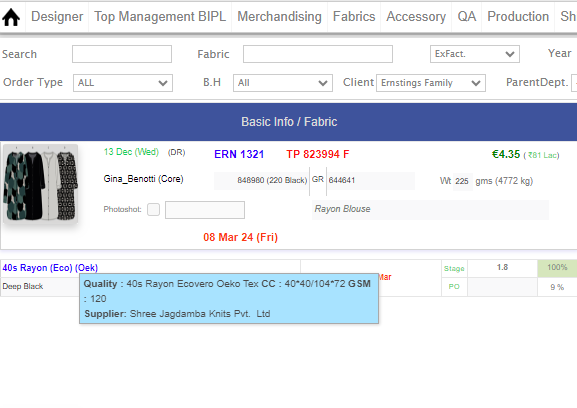577x408 pixels.
Task: Open the QA menu
Action: [x=467, y=17]
